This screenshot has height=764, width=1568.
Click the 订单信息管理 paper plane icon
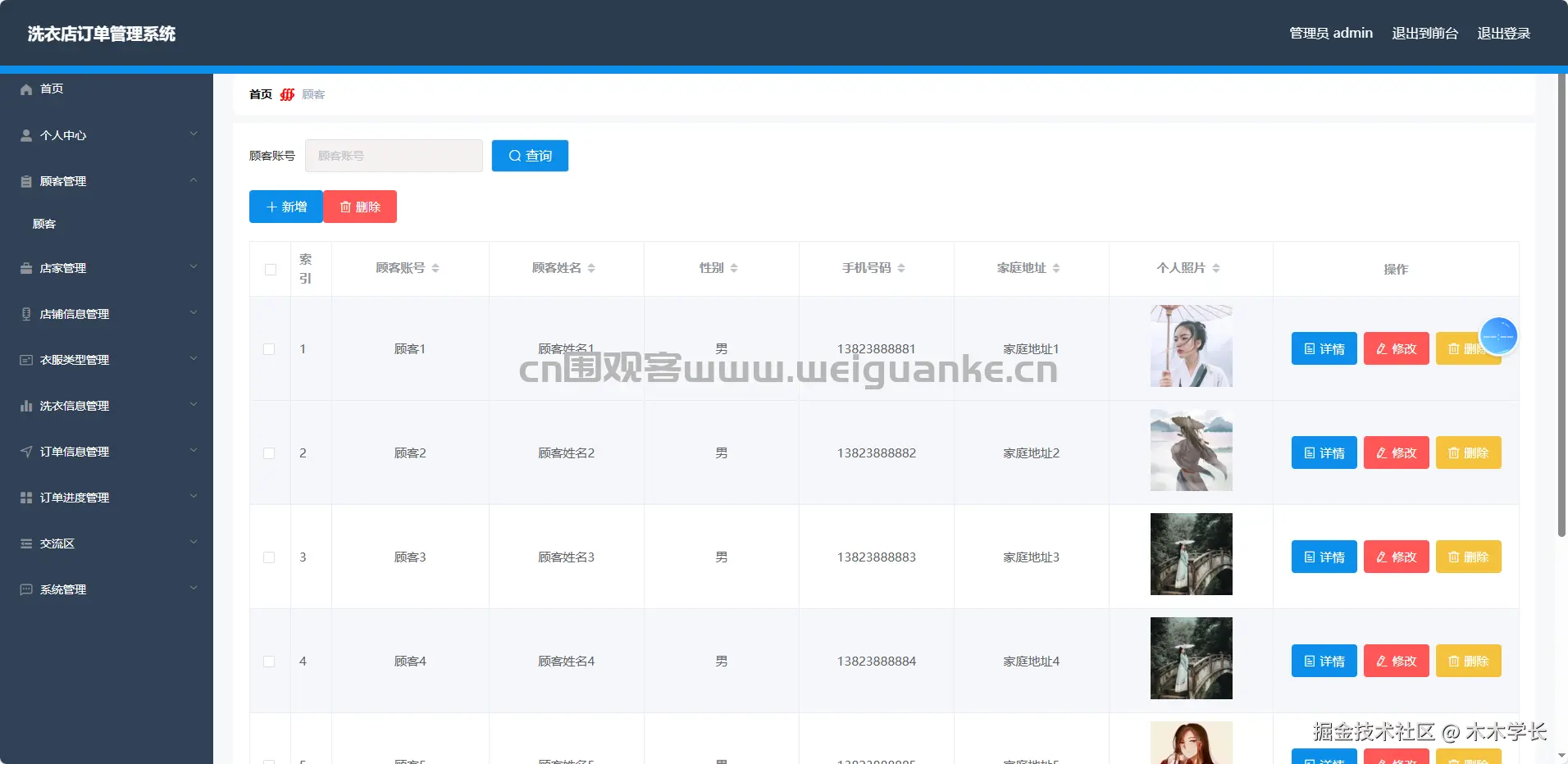26,452
